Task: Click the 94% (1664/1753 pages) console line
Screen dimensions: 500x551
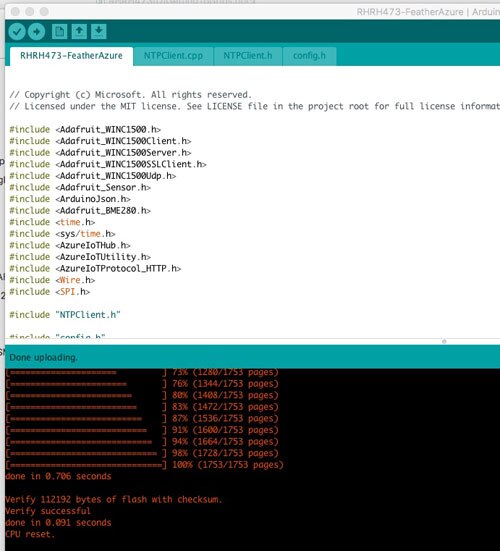Action: click(142, 441)
